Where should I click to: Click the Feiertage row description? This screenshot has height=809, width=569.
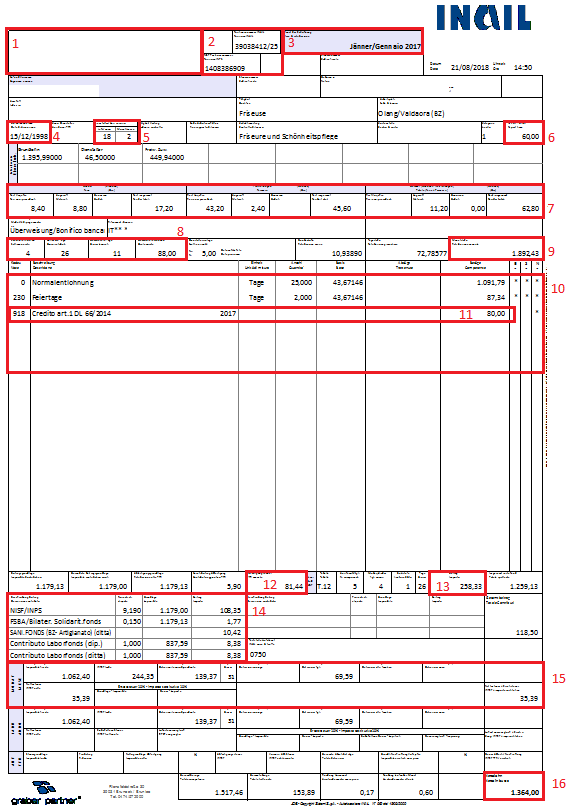coord(47,298)
